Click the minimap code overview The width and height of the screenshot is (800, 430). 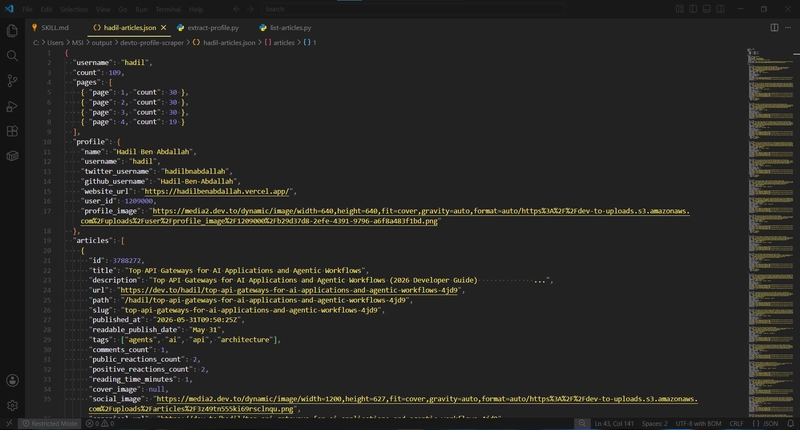coord(770,232)
